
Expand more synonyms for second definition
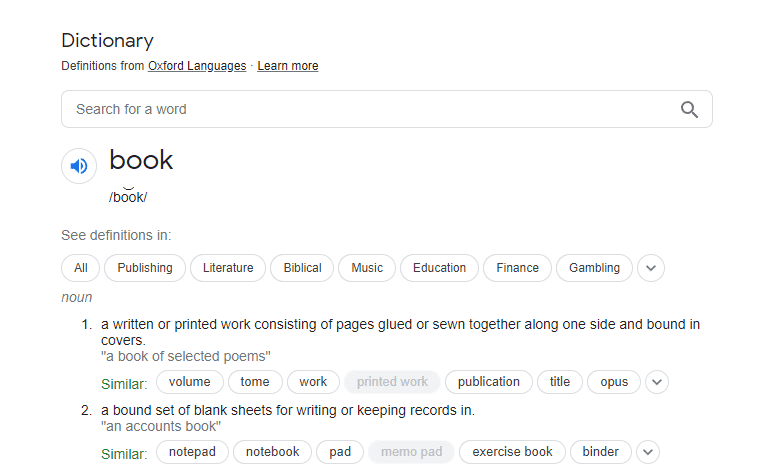pyautogui.click(x=647, y=452)
